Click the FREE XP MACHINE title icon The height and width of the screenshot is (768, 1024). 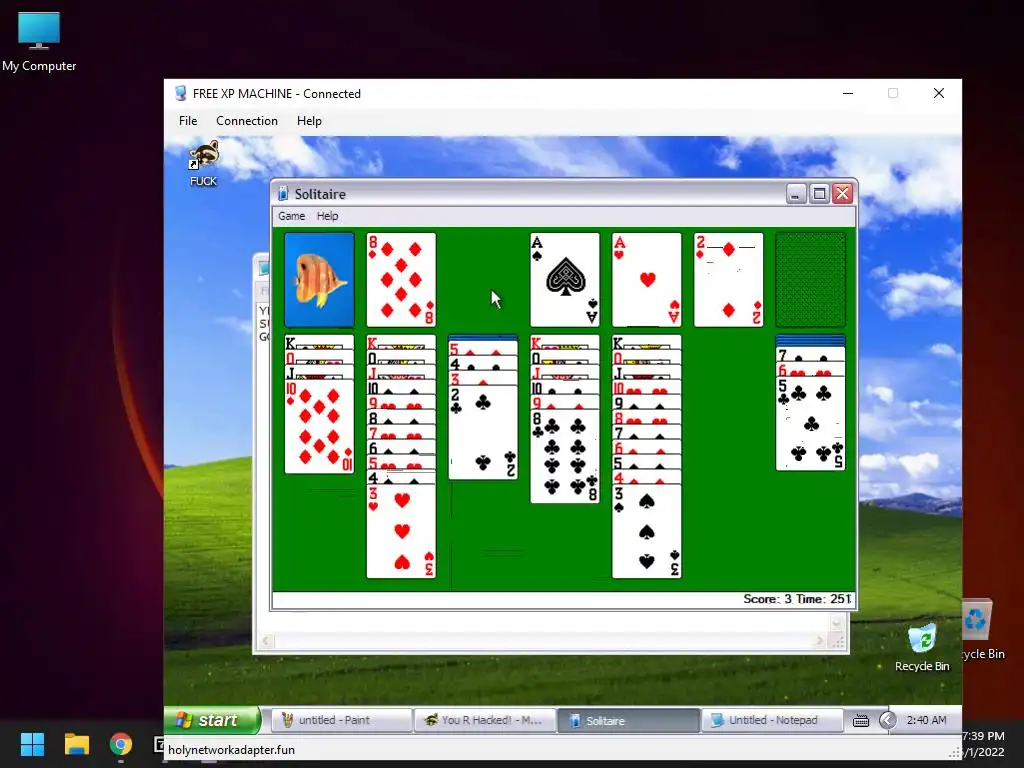pyautogui.click(x=181, y=93)
